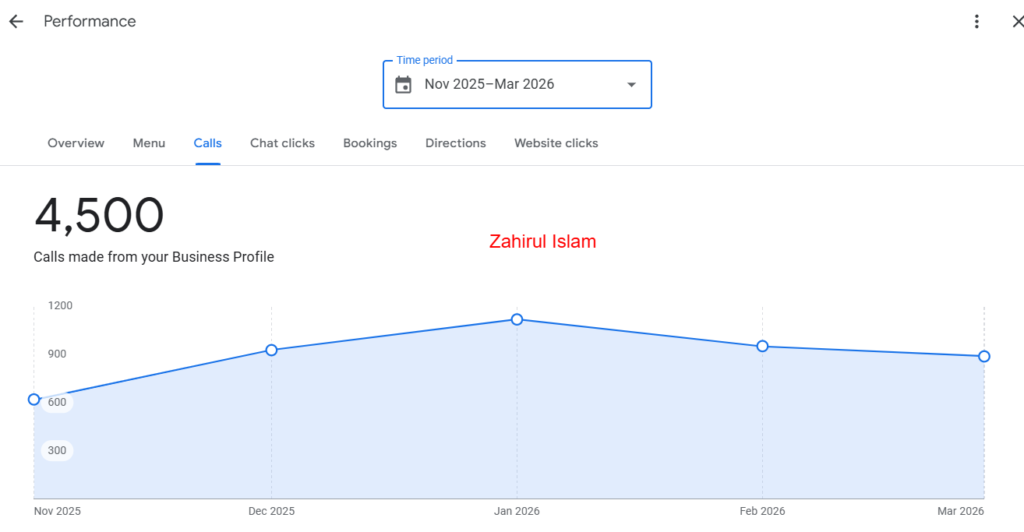Open the Bookings tab
Screen dimensions: 1024x532
coord(370,143)
